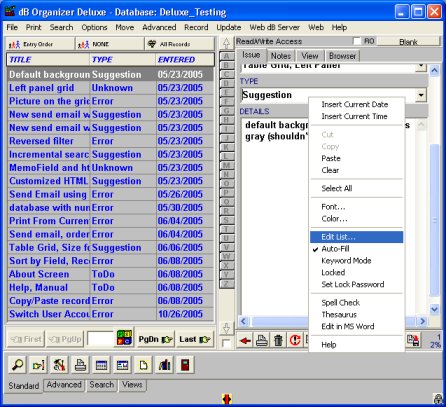Click the colored letters go-to icon
This screenshot has height=407, width=446.
124,338
